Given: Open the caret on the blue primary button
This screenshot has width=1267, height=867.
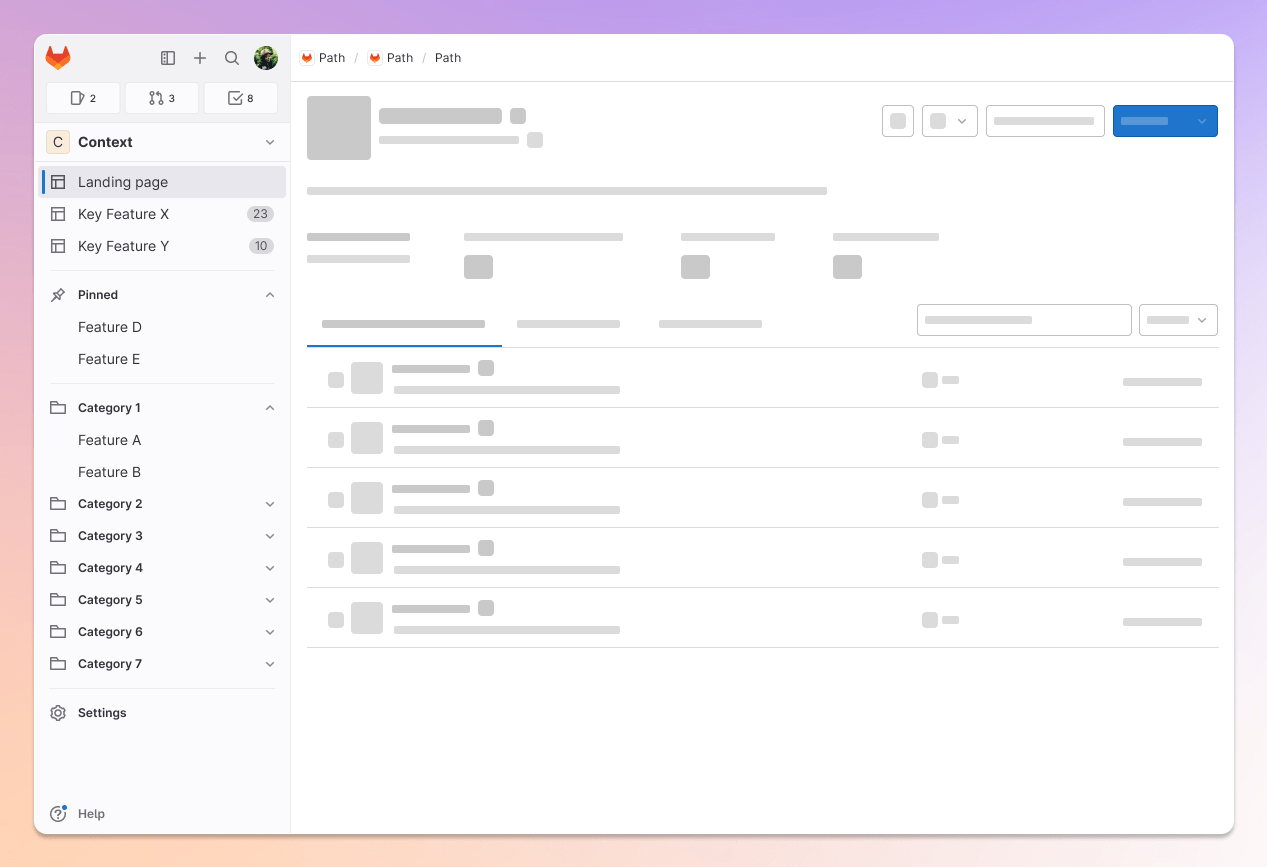Looking at the screenshot, I should [1203, 120].
